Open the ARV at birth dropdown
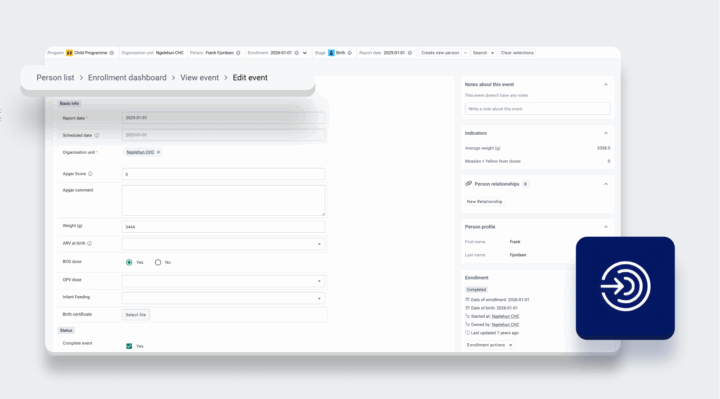 pos(223,244)
